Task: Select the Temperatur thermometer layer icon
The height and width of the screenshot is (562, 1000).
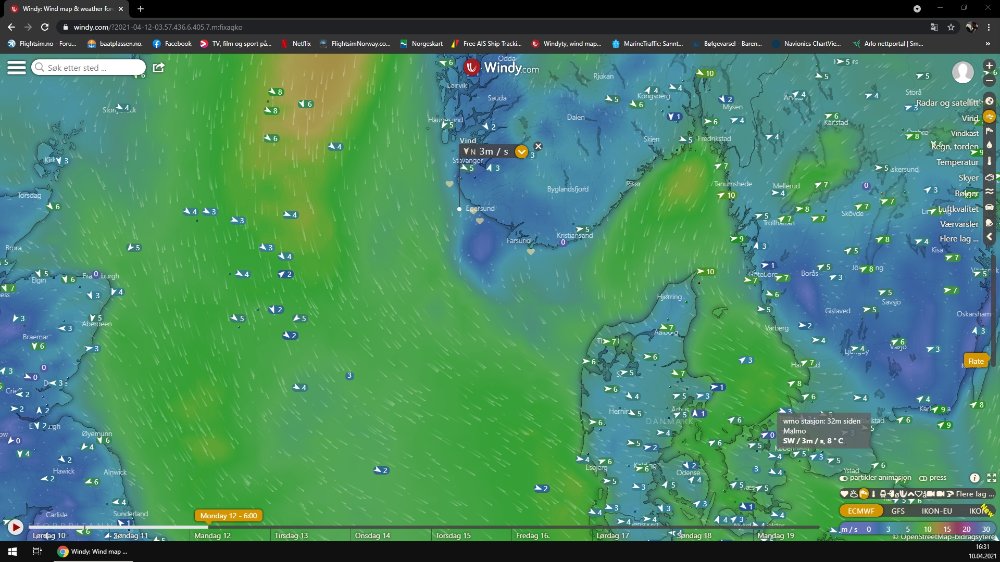Action: tap(989, 161)
